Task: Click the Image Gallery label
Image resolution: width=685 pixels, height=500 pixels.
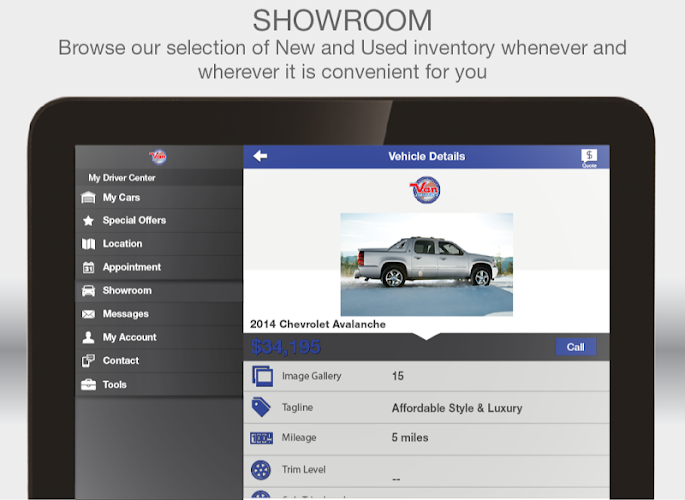Action: (x=311, y=376)
